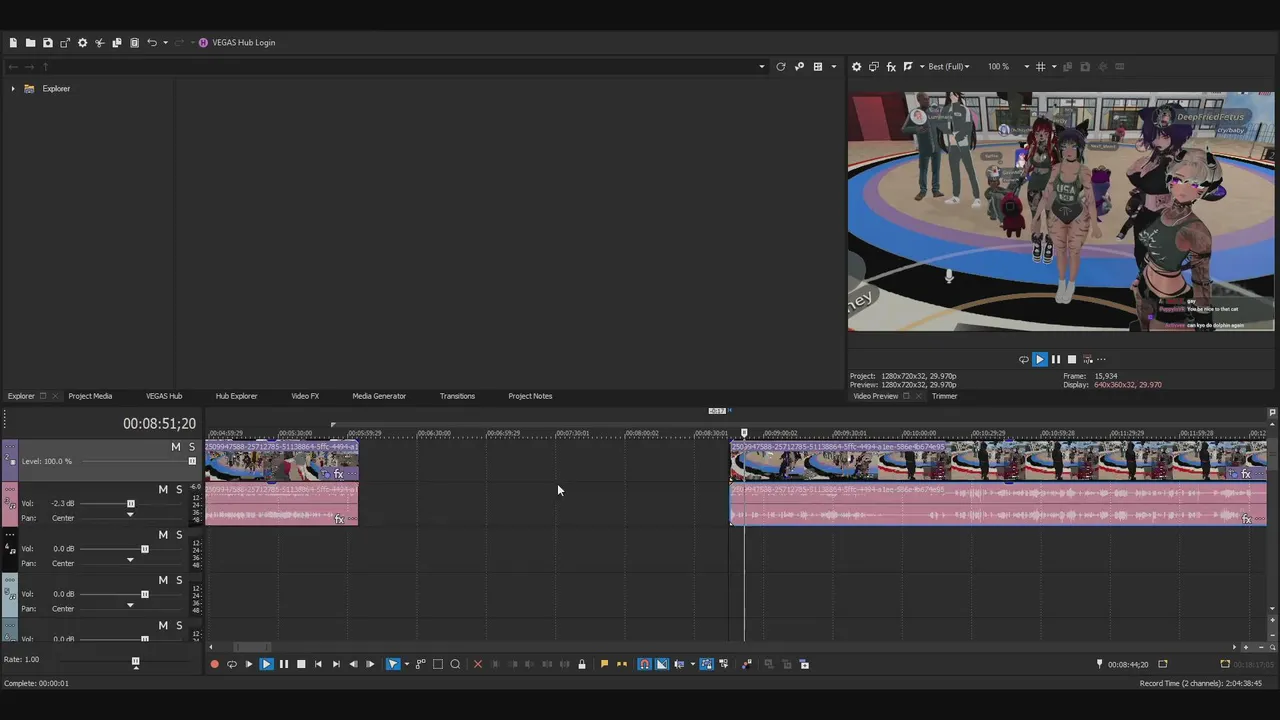Select the Normal Edit tool
This screenshot has height=720, width=1280.
[393, 664]
